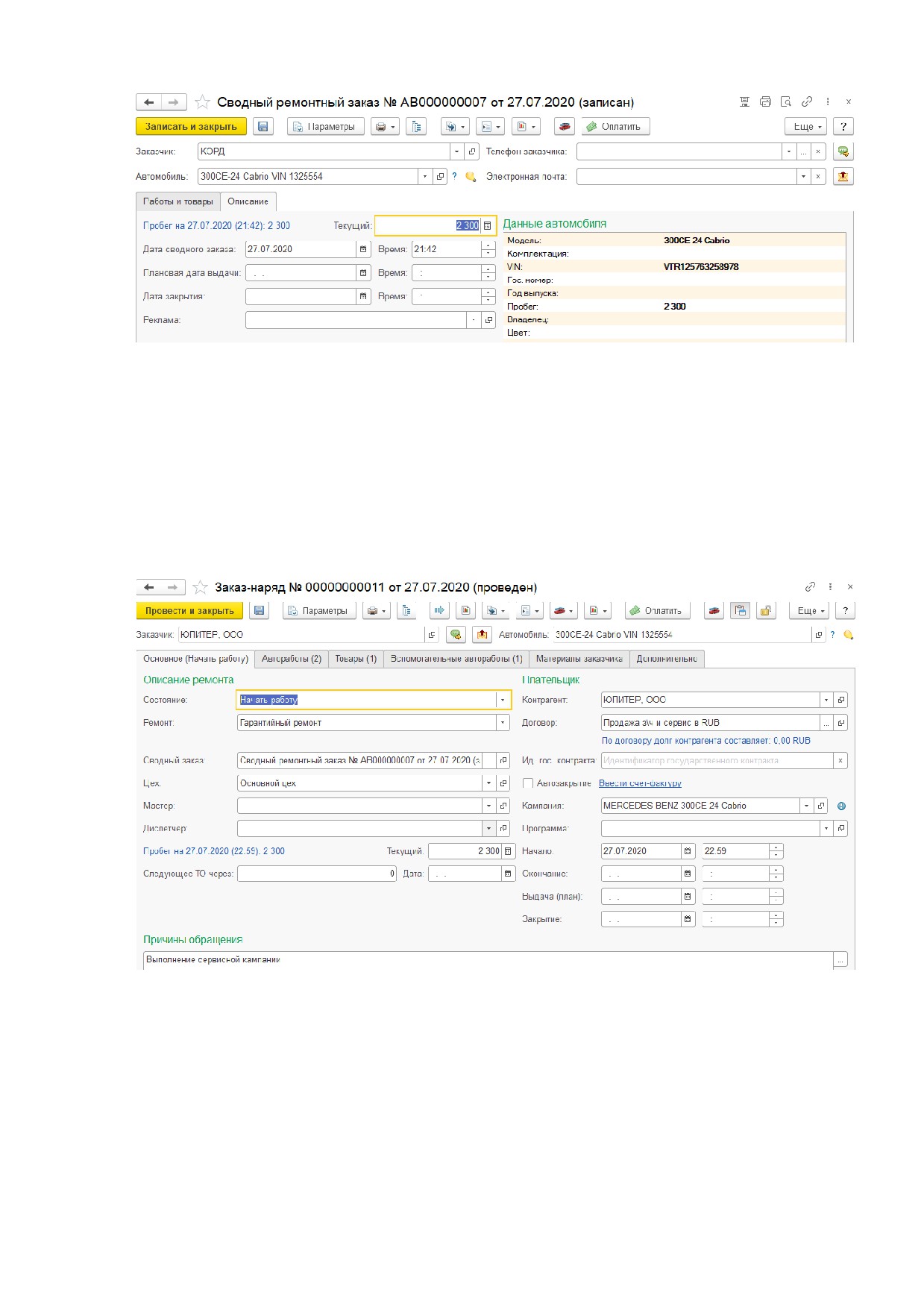Viewport: 924px width, 1307px height.
Task: Open the Товары (1) tab
Action: (356, 659)
